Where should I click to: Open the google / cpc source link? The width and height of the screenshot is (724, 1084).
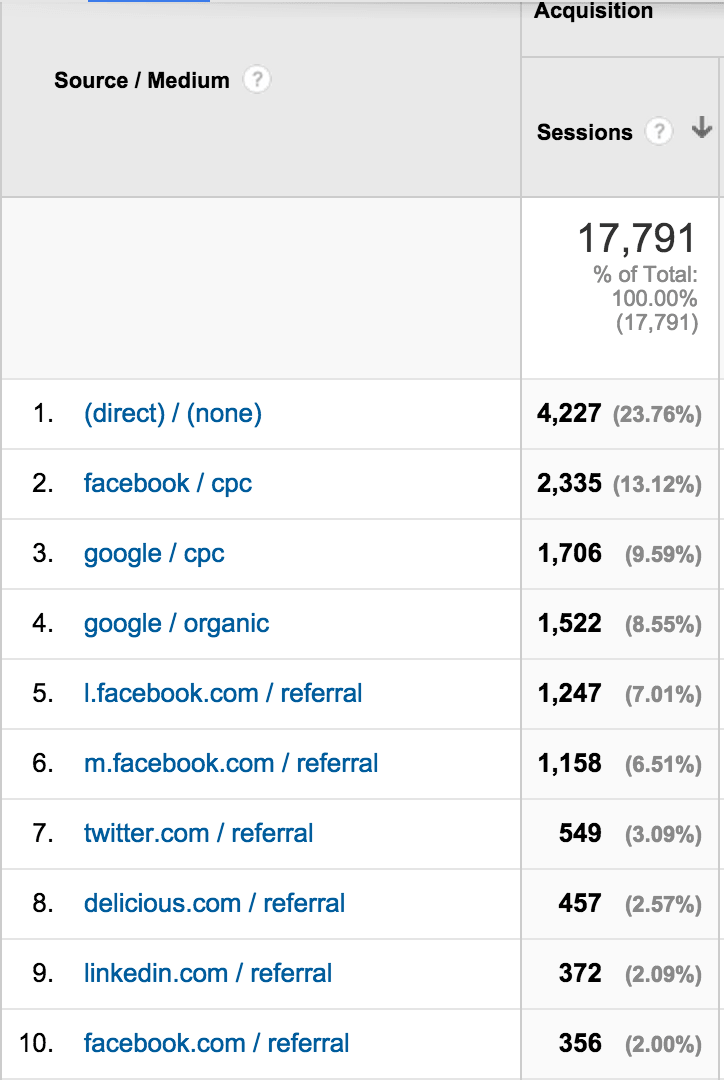click(x=154, y=553)
